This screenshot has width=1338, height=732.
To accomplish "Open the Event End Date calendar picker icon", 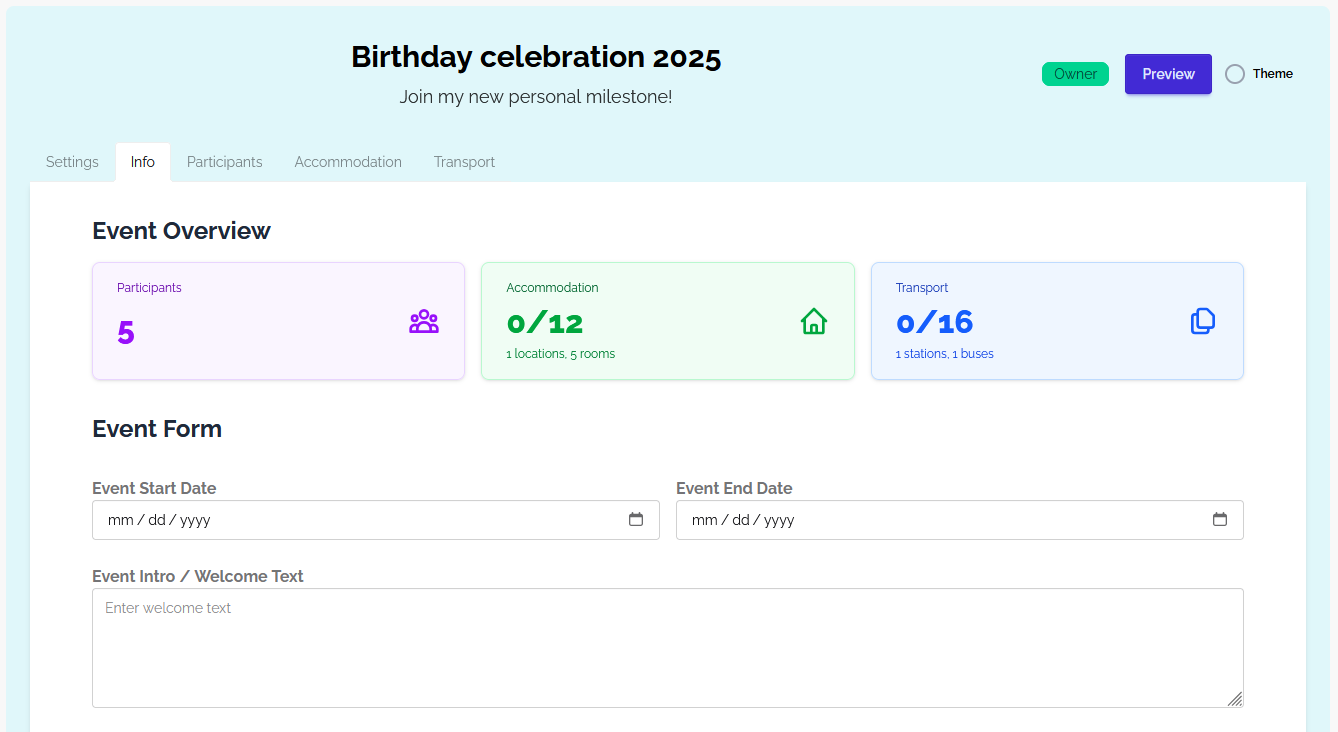I will pos(1220,520).
